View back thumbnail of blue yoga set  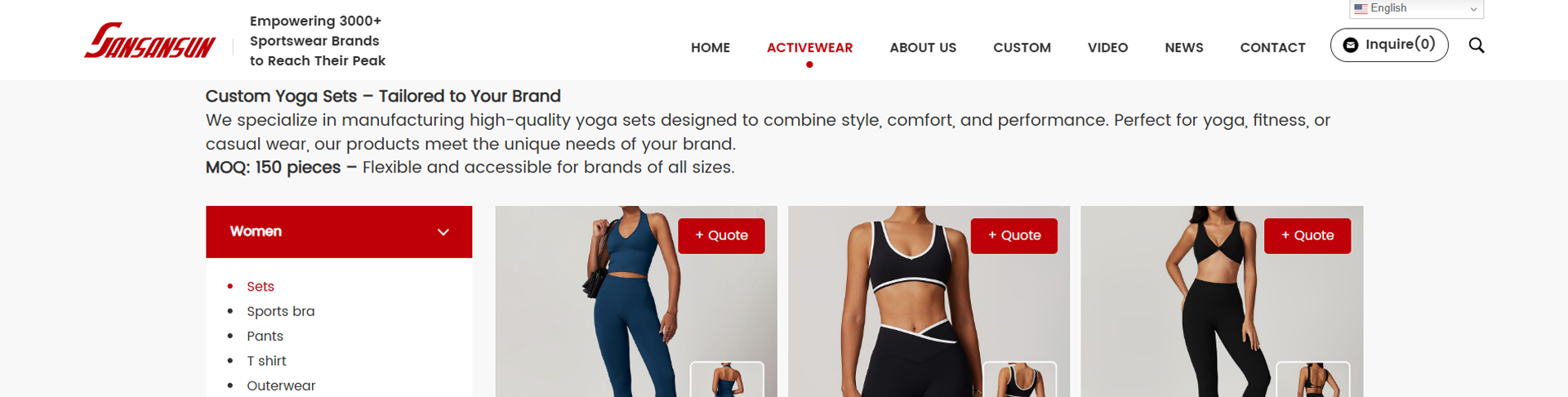pos(727,379)
